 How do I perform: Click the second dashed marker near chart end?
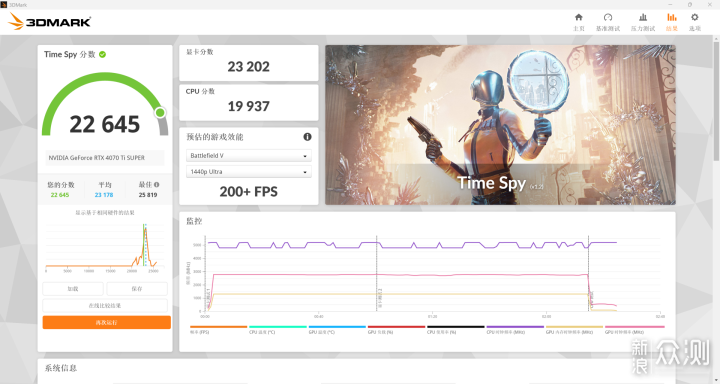click(x=589, y=273)
